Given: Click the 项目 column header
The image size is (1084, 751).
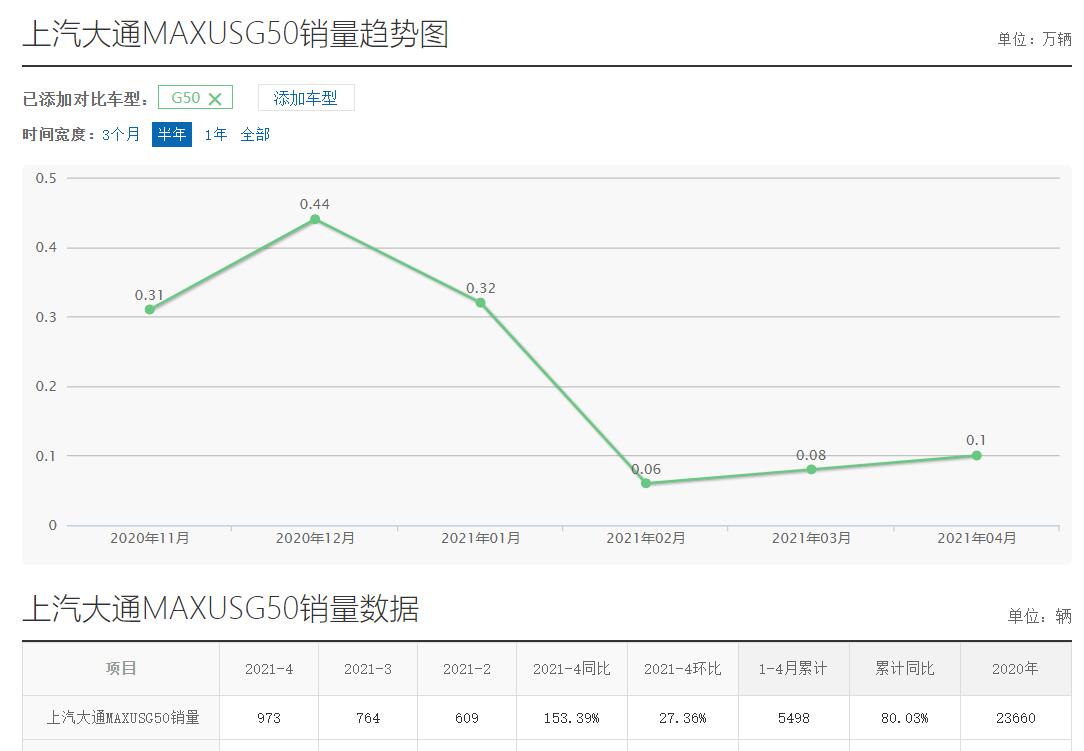Looking at the screenshot, I should click(121, 669).
